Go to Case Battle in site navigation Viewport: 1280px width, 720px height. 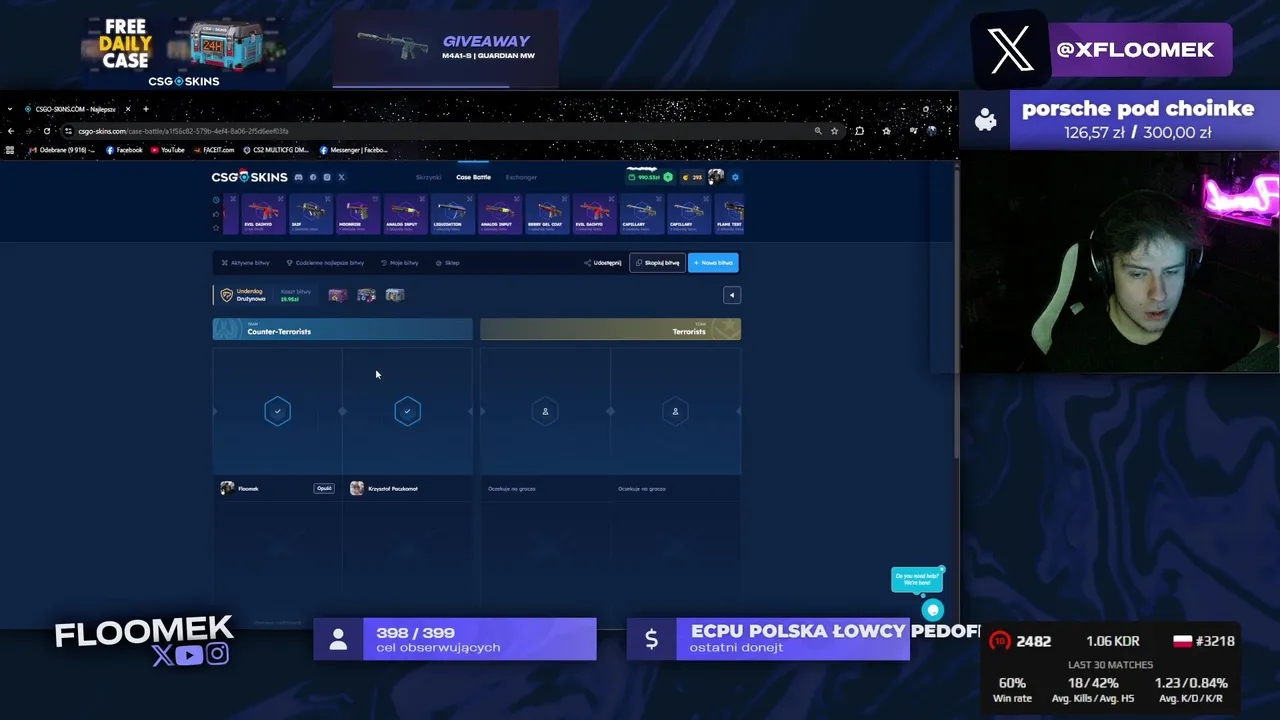[473, 177]
